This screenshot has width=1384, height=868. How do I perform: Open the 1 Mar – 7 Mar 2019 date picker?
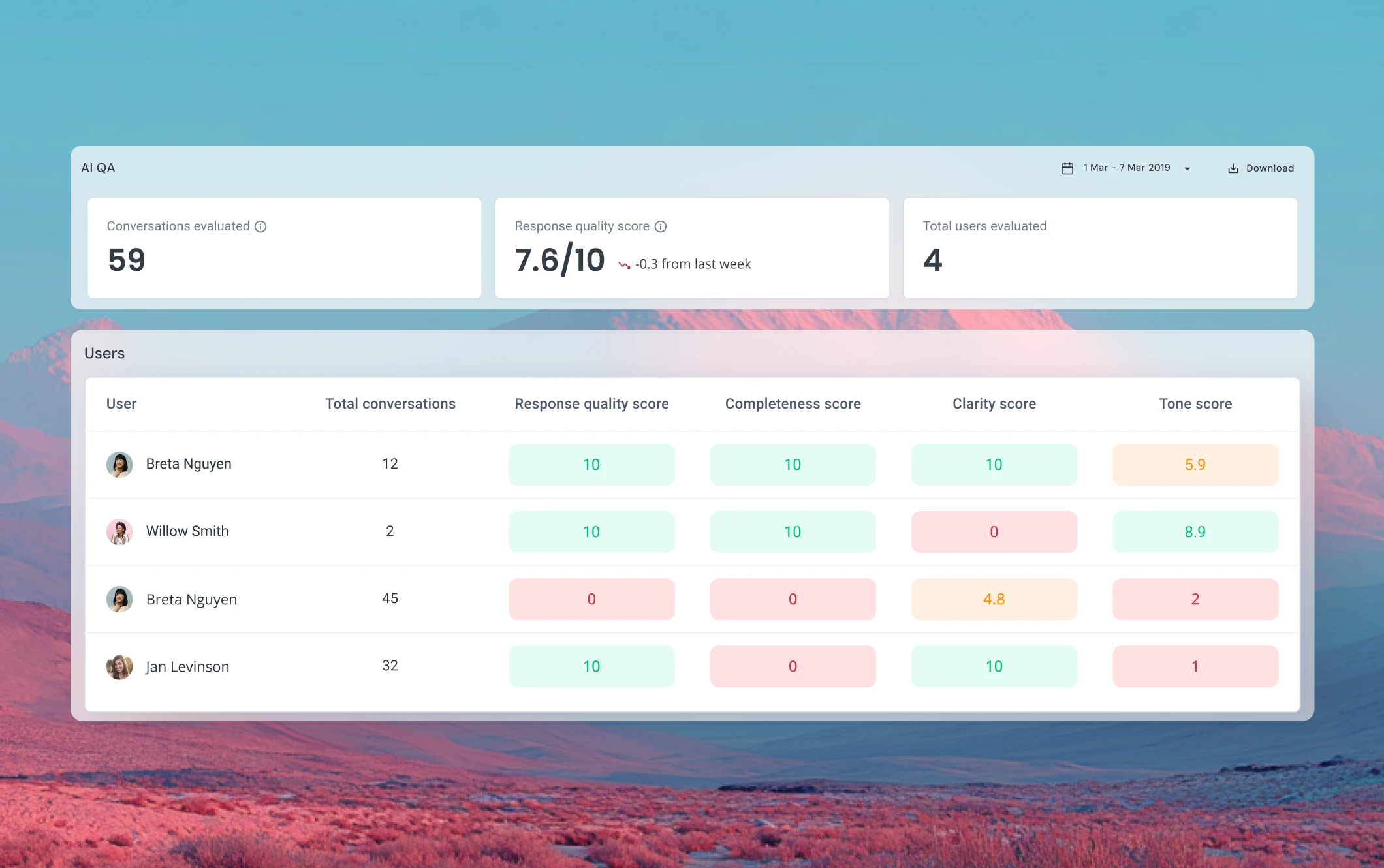tap(1127, 168)
